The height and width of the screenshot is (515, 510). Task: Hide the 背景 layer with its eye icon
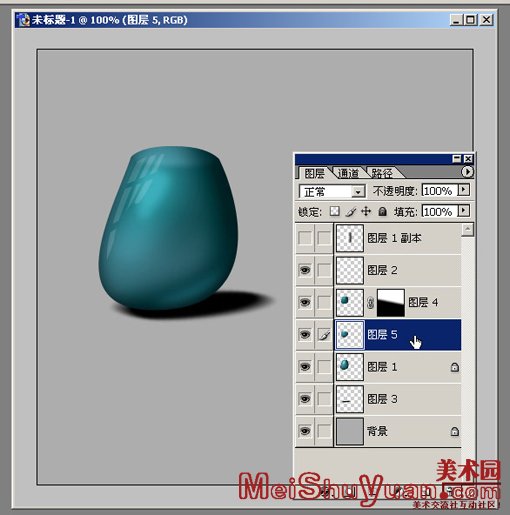click(x=305, y=431)
